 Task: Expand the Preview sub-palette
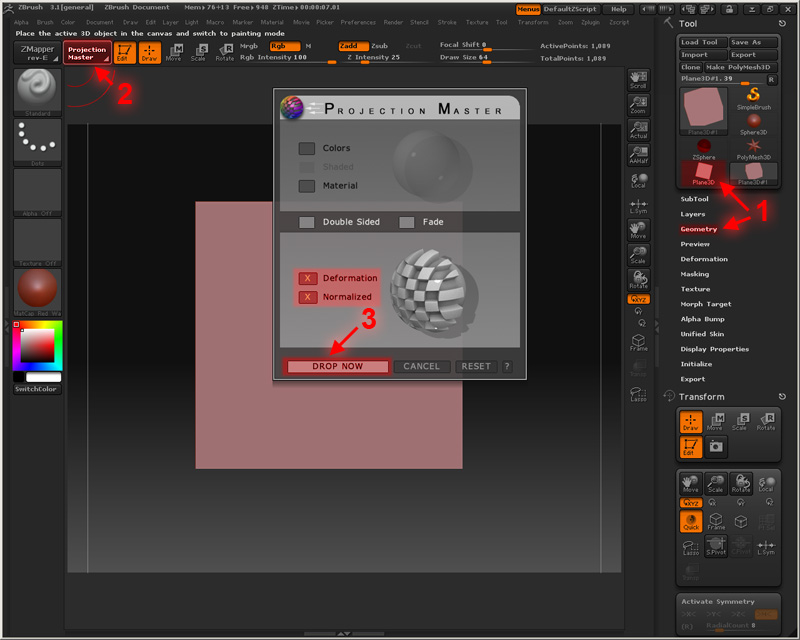point(695,244)
